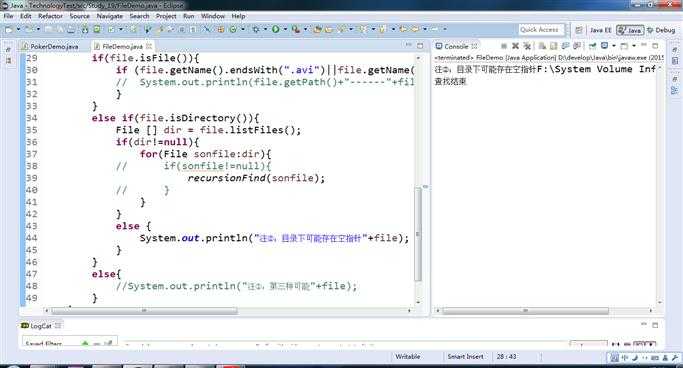Click the Print toolbar icon
This screenshot has height=368, width=683.
(x=71, y=29)
